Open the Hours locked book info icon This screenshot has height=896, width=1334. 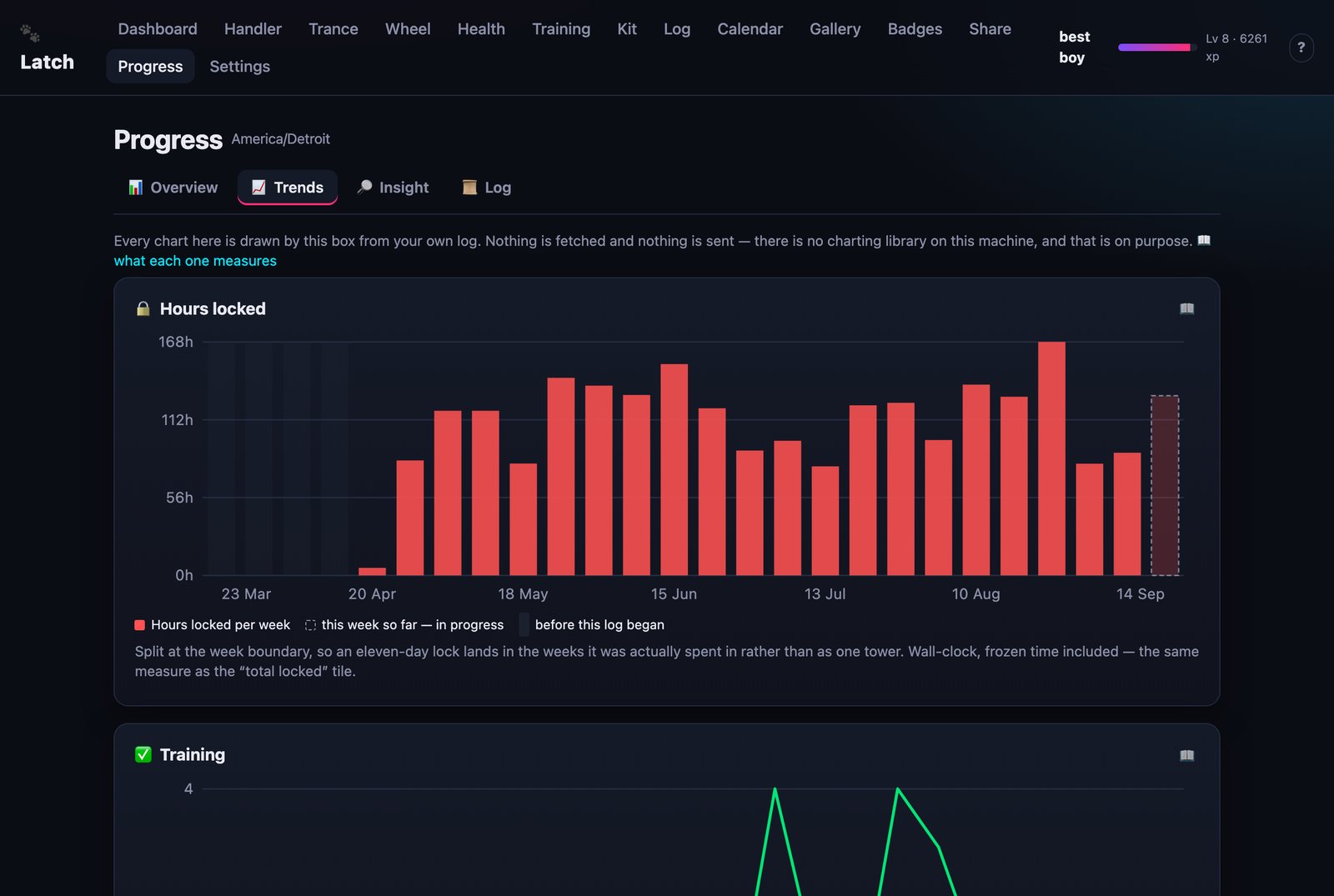(x=1186, y=308)
